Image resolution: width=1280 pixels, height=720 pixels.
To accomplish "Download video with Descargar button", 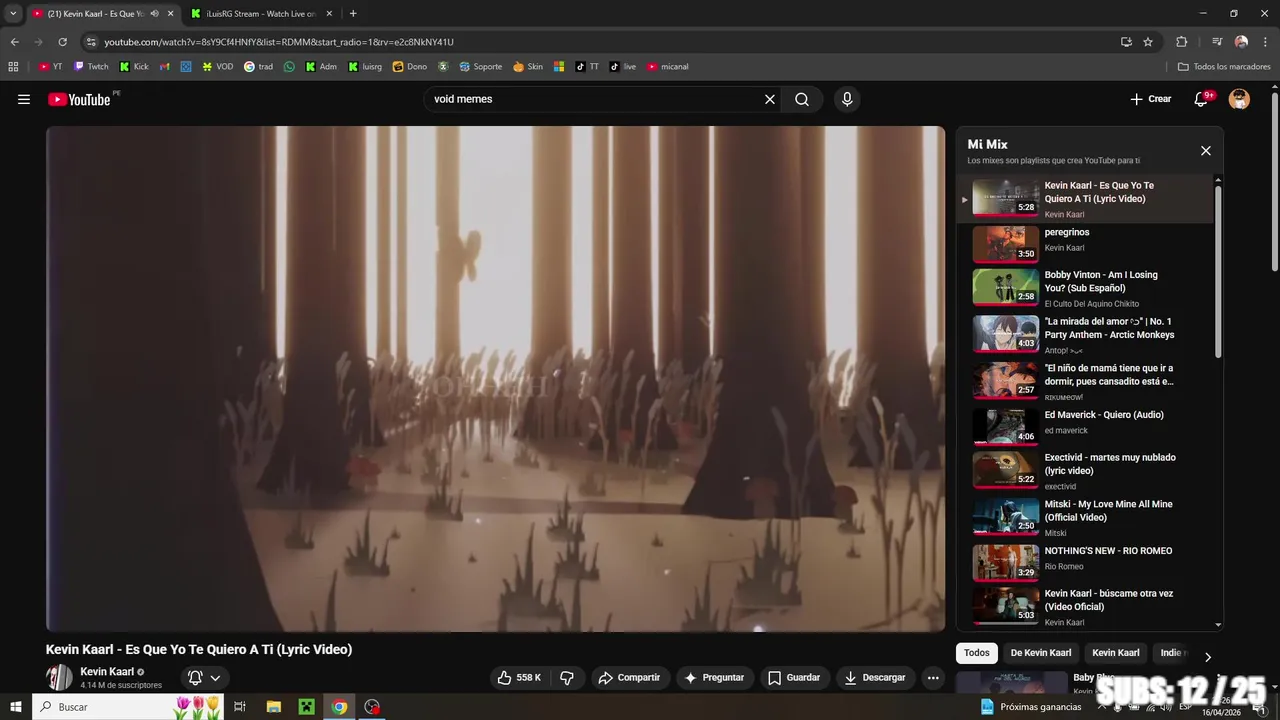I will click(875, 677).
